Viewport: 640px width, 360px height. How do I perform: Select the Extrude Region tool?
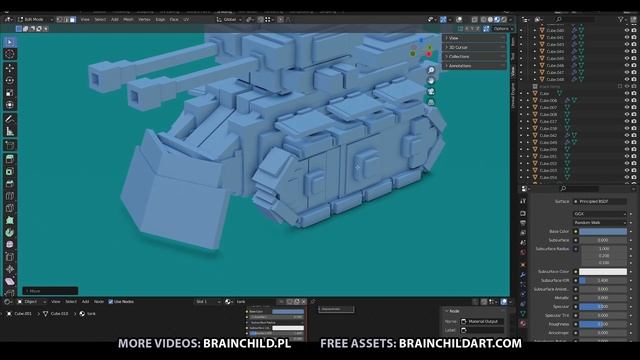pyautogui.click(x=10, y=160)
